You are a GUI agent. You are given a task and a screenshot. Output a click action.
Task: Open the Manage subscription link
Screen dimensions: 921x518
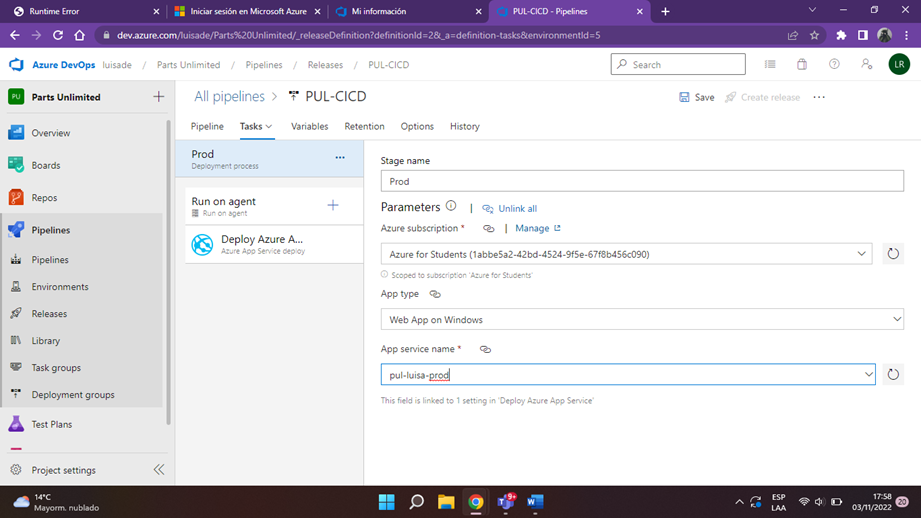point(537,228)
